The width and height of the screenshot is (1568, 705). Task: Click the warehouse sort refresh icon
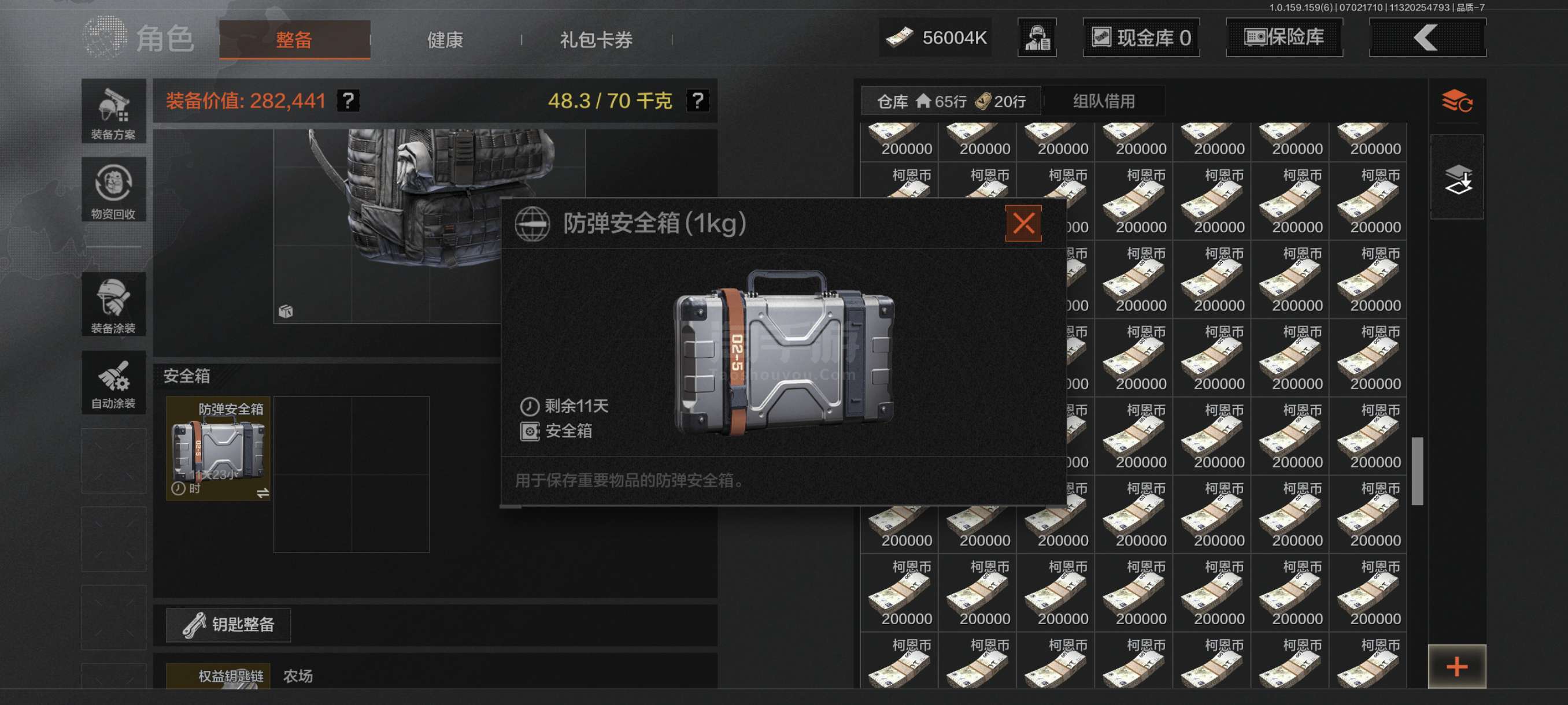tap(1457, 101)
